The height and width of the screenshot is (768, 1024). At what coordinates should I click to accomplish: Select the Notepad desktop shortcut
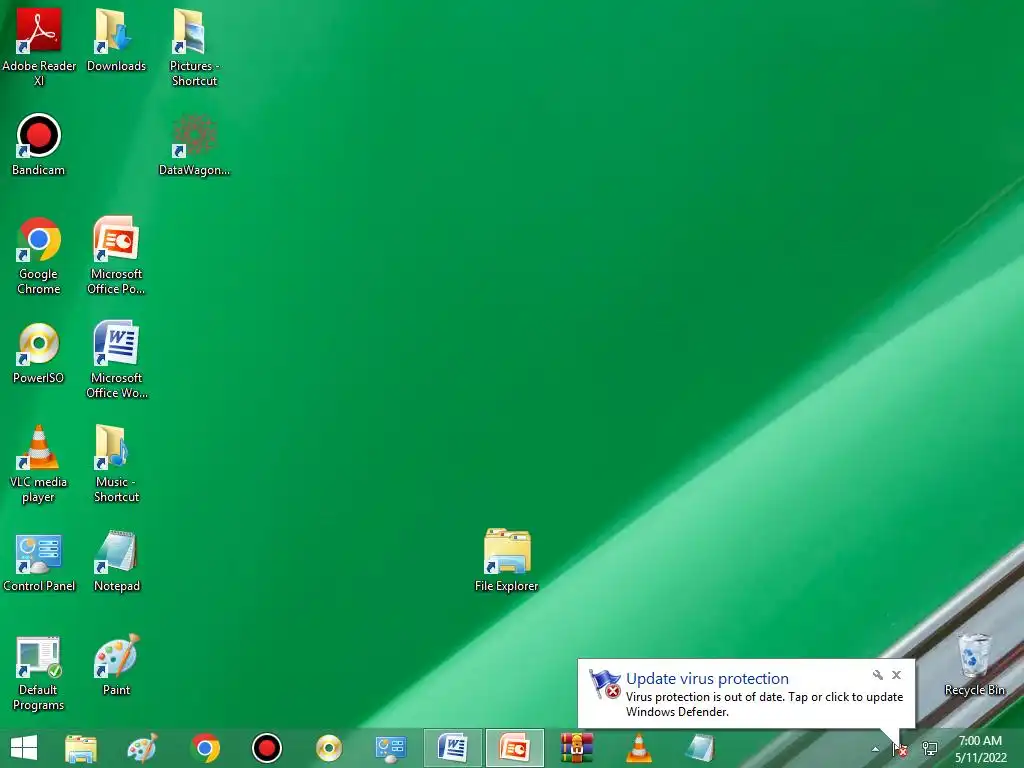click(116, 561)
